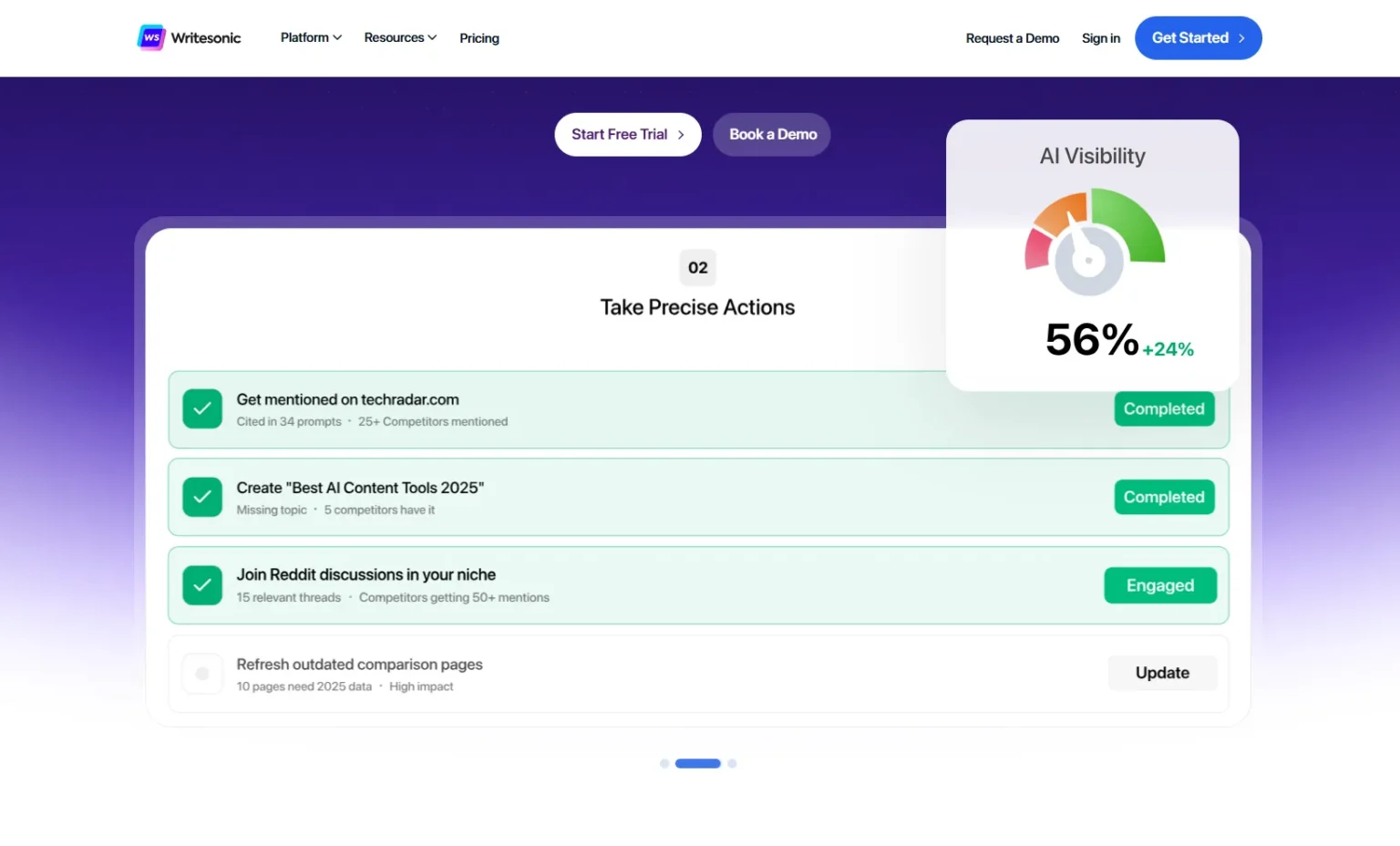
Task: Click the green checkmark on the techradar.com task
Action: [x=202, y=408]
